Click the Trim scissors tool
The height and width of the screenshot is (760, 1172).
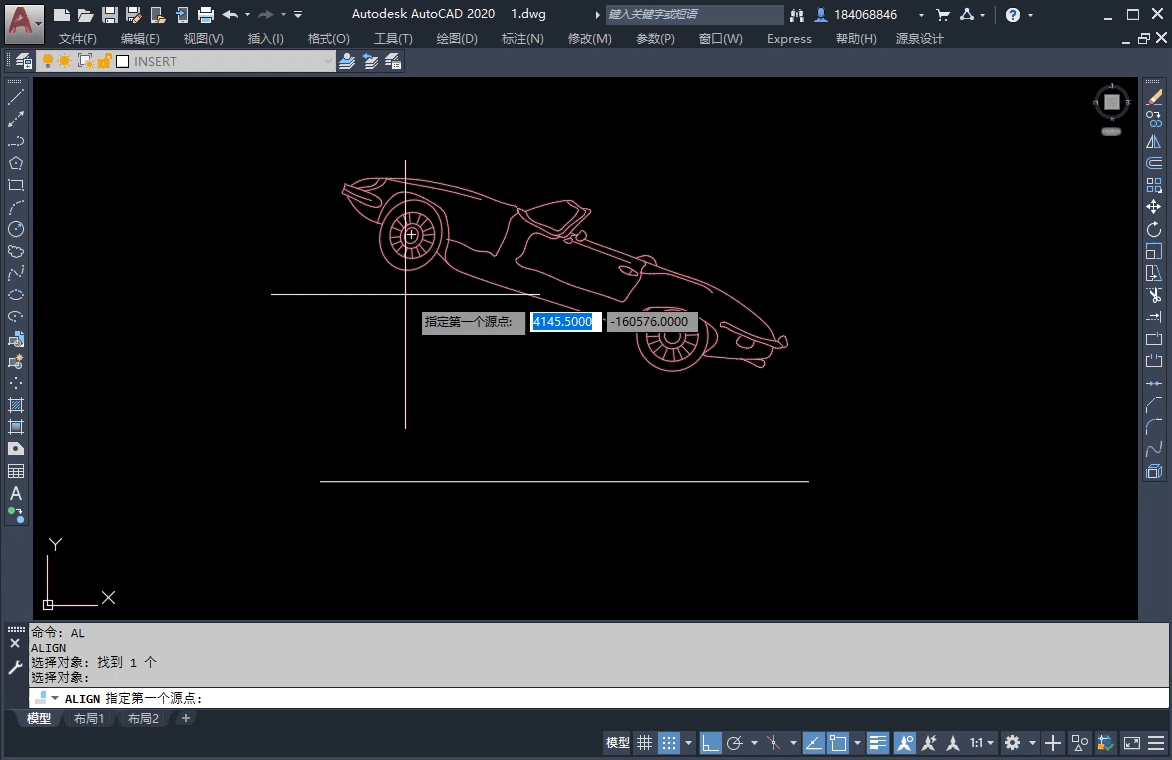pos(1154,295)
